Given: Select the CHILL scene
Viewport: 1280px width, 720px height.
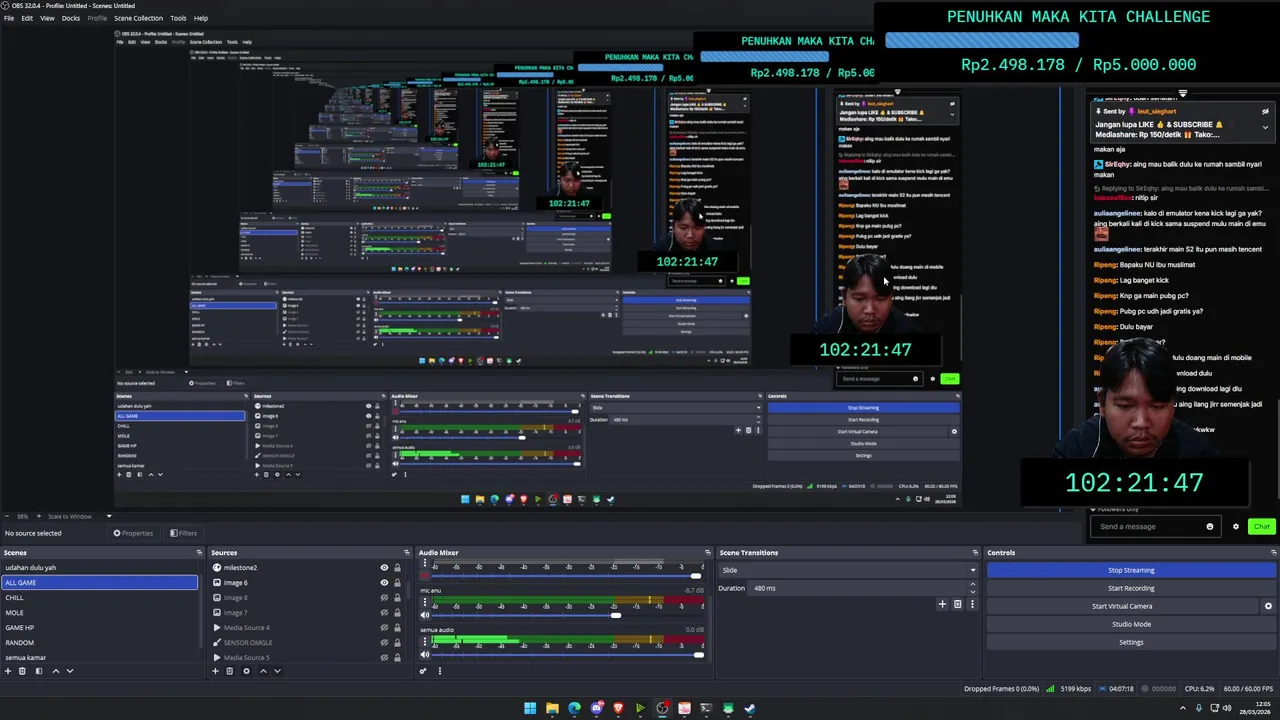Looking at the screenshot, I should [100, 598].
